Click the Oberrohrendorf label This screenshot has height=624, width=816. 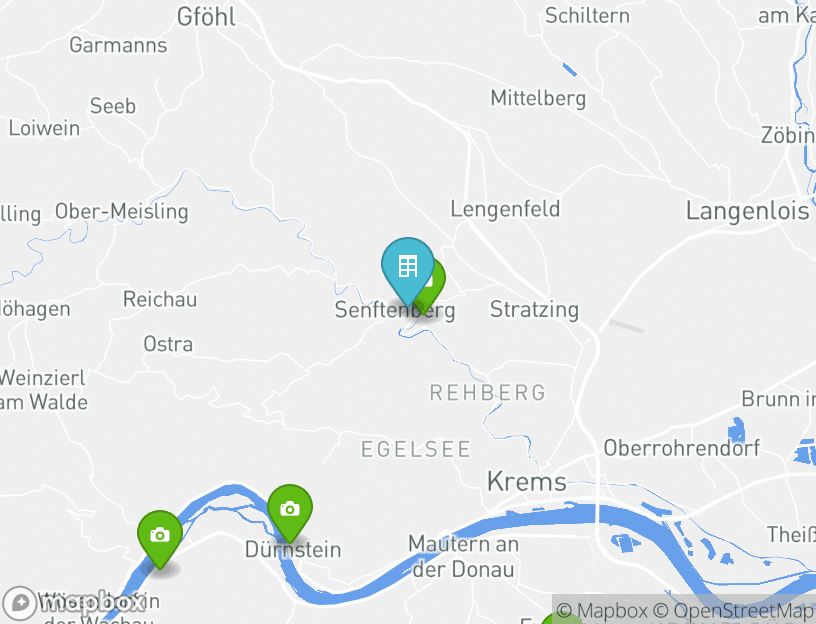click(x=682, y=448)
